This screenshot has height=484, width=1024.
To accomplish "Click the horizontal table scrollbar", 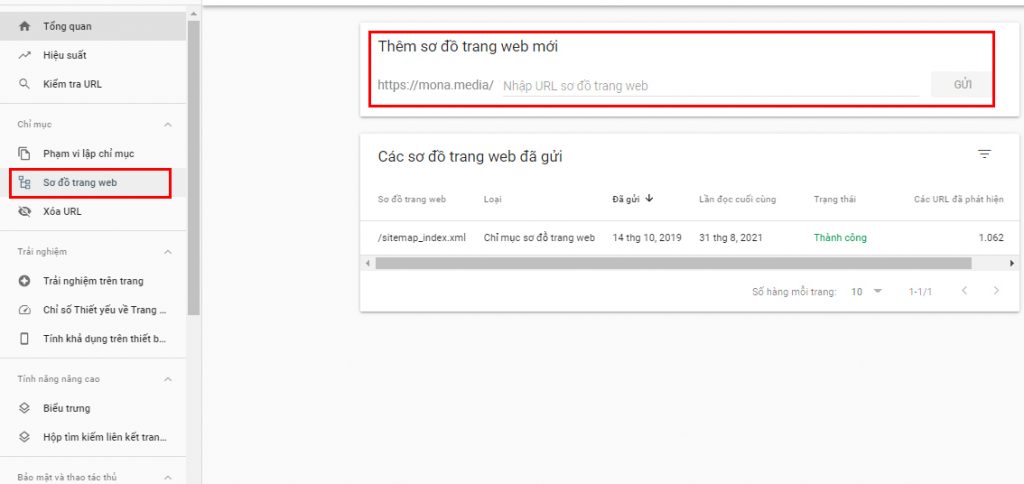I will point(670,263).
